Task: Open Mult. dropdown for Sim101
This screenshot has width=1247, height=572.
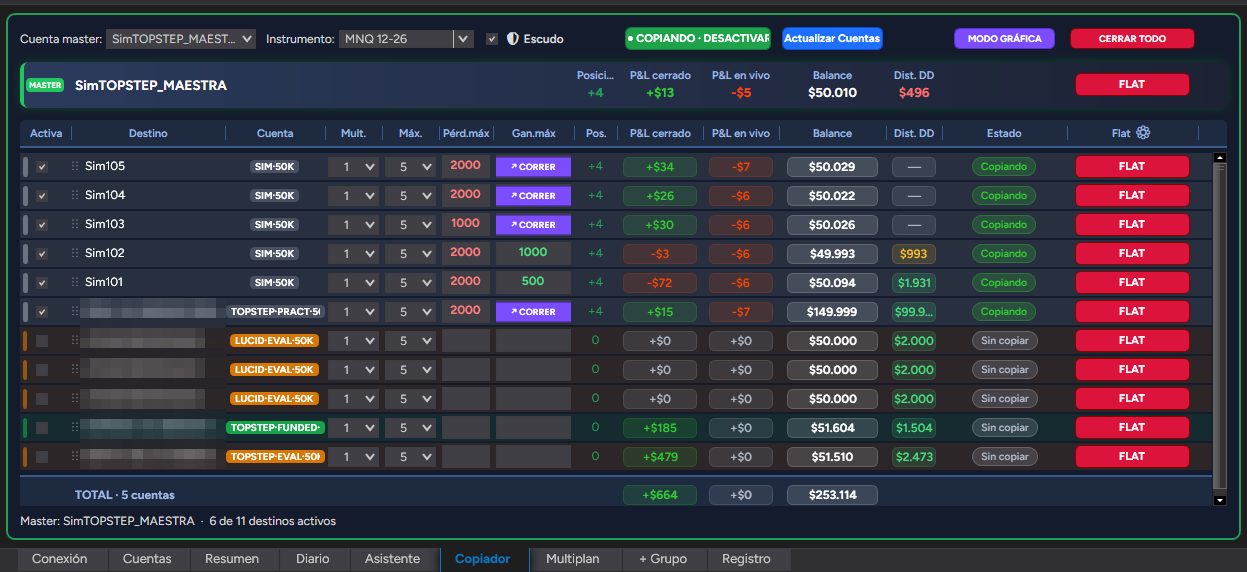Action: pos(353,283)
